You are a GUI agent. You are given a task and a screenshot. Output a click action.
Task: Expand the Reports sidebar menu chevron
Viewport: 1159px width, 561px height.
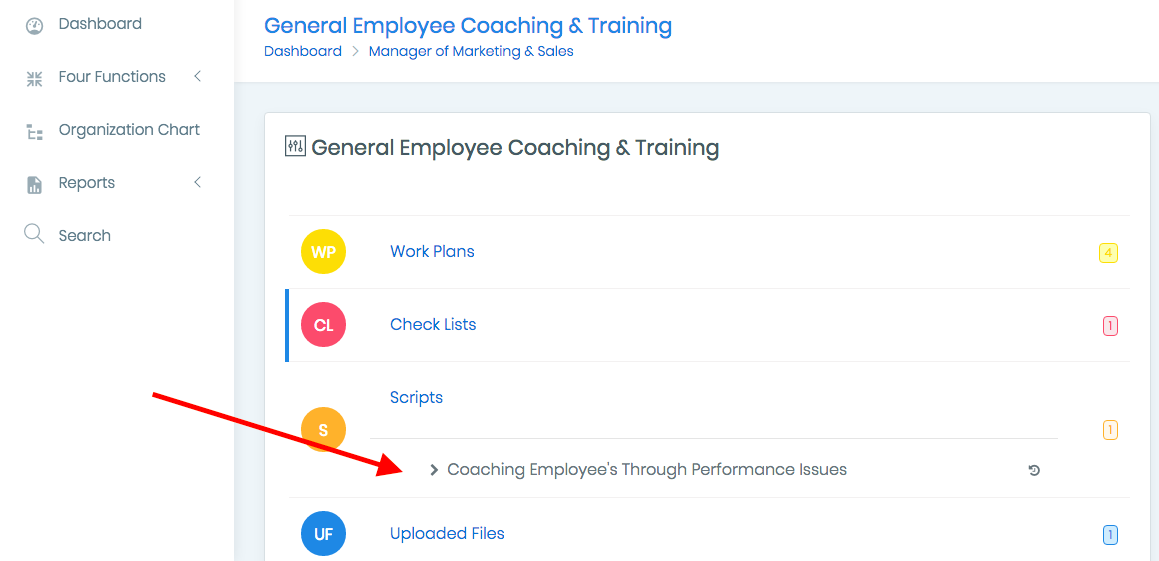(x=197, y=182)
